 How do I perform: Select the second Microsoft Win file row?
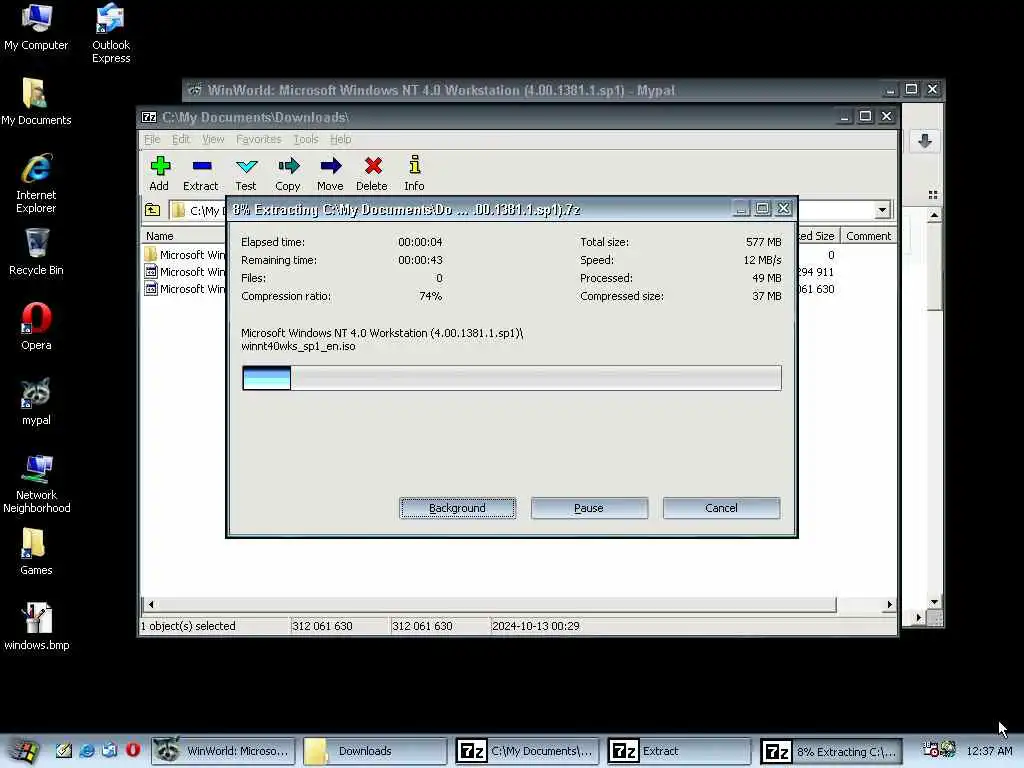[x=184, y=272]
